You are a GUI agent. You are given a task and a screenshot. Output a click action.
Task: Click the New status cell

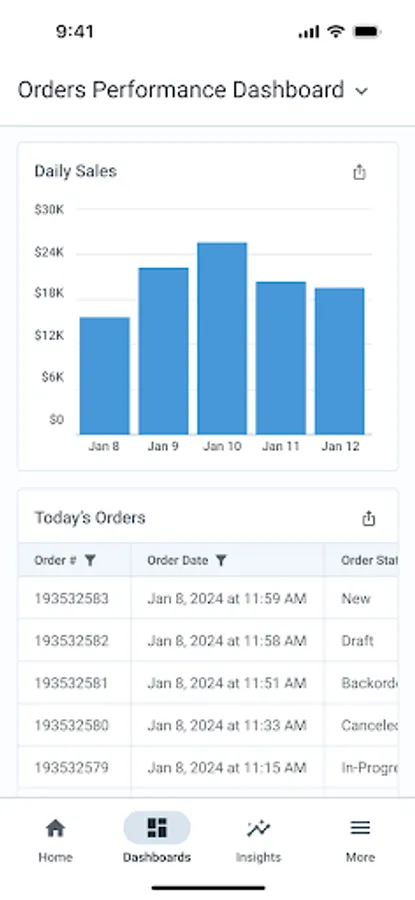(x=362, y=599)
